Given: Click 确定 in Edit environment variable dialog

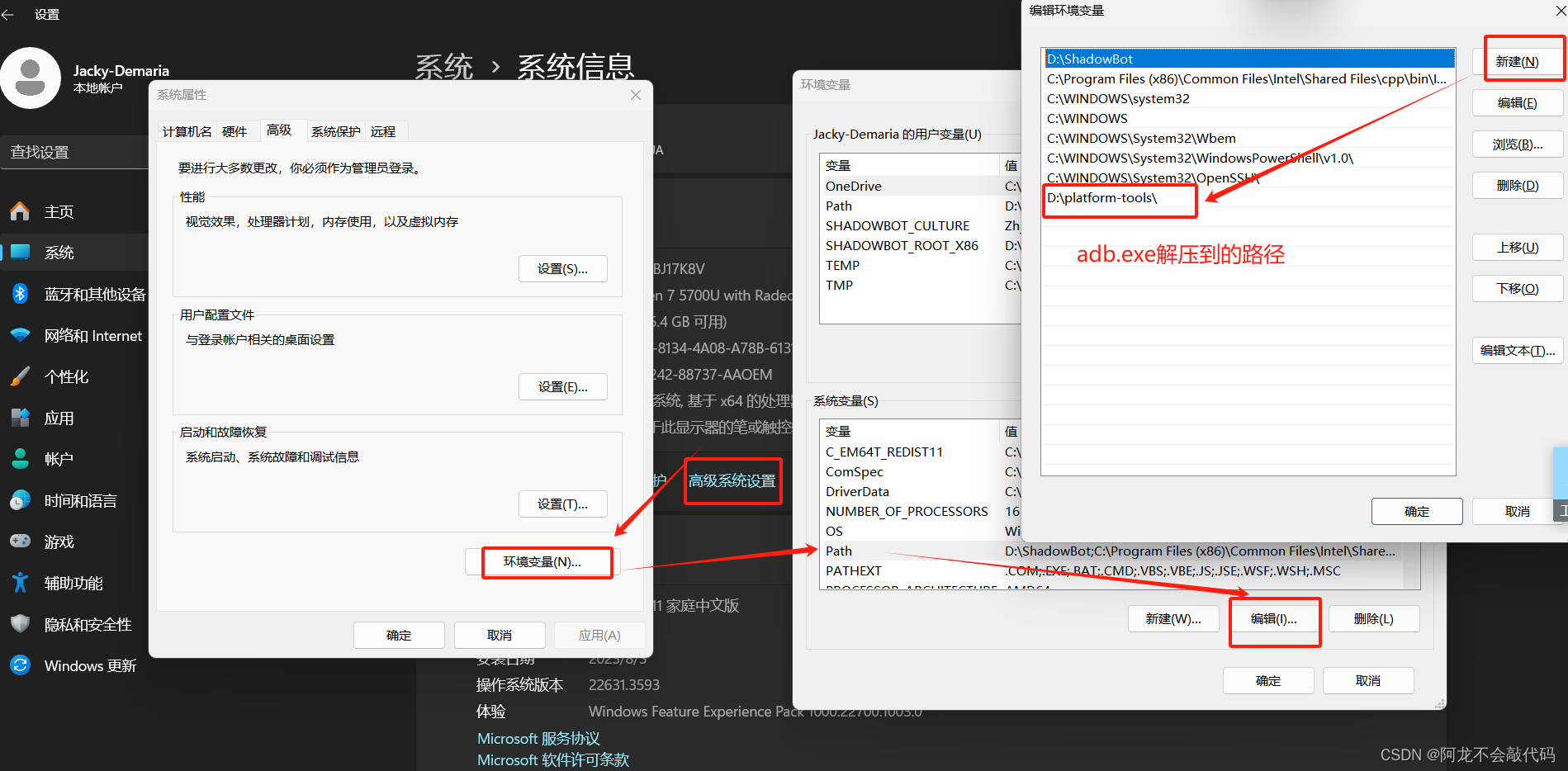Looking at the screenshot, I should pos(1417,512).
